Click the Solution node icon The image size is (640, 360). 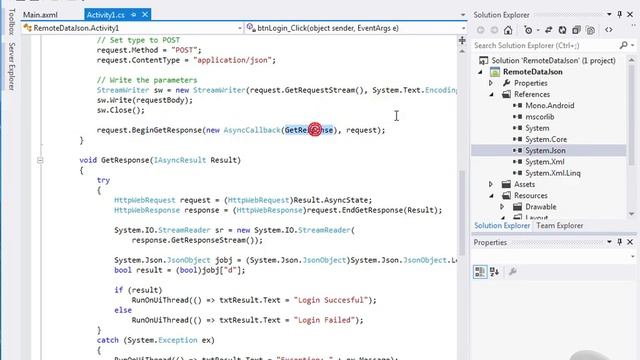point(483,60)
